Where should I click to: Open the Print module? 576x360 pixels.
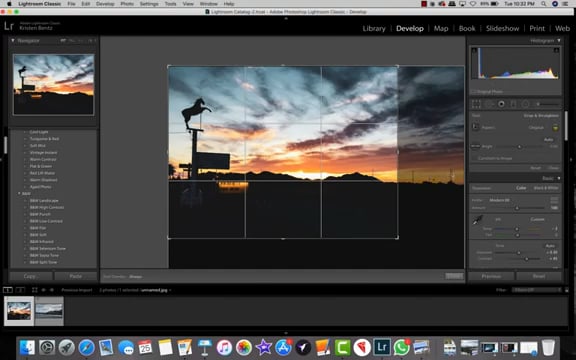tap(537, 28)
